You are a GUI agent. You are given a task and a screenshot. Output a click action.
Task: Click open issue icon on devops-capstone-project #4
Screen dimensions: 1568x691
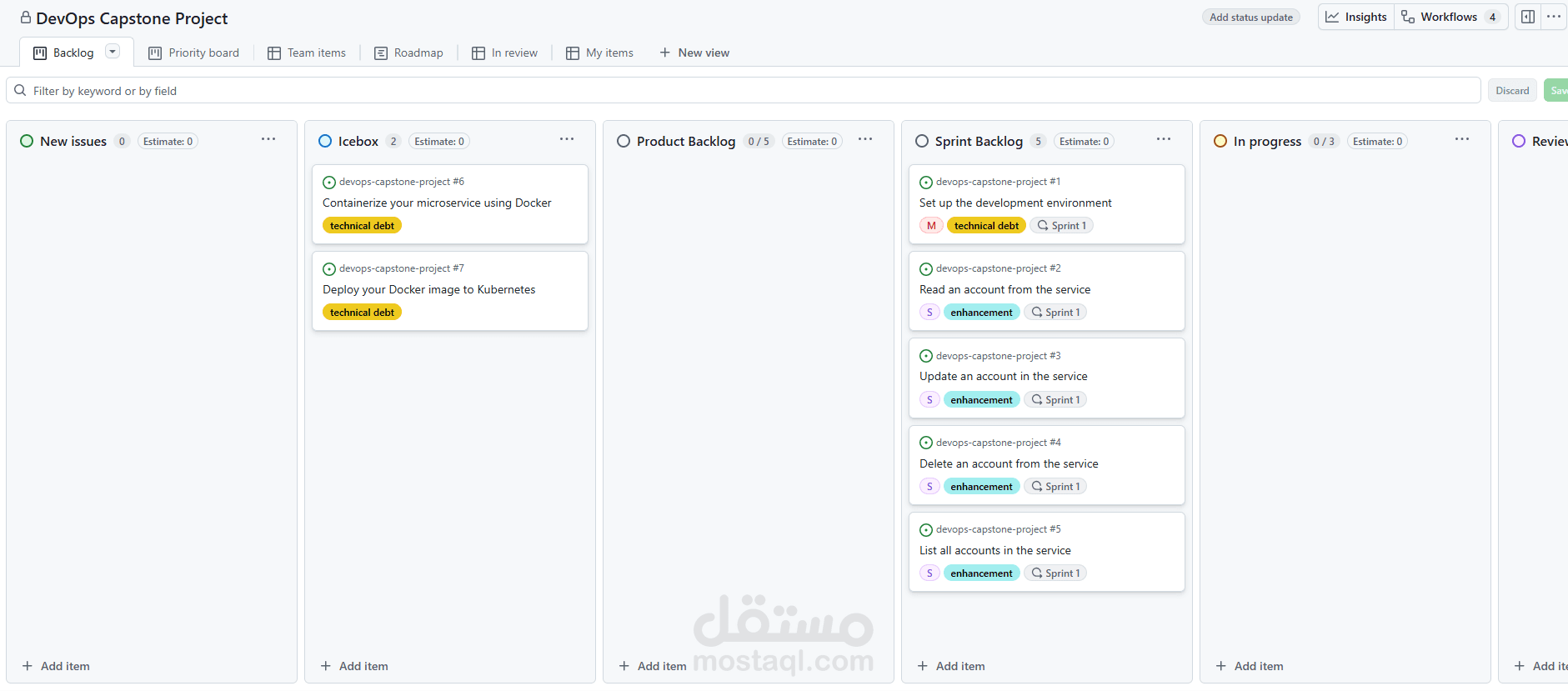[926, 443]
